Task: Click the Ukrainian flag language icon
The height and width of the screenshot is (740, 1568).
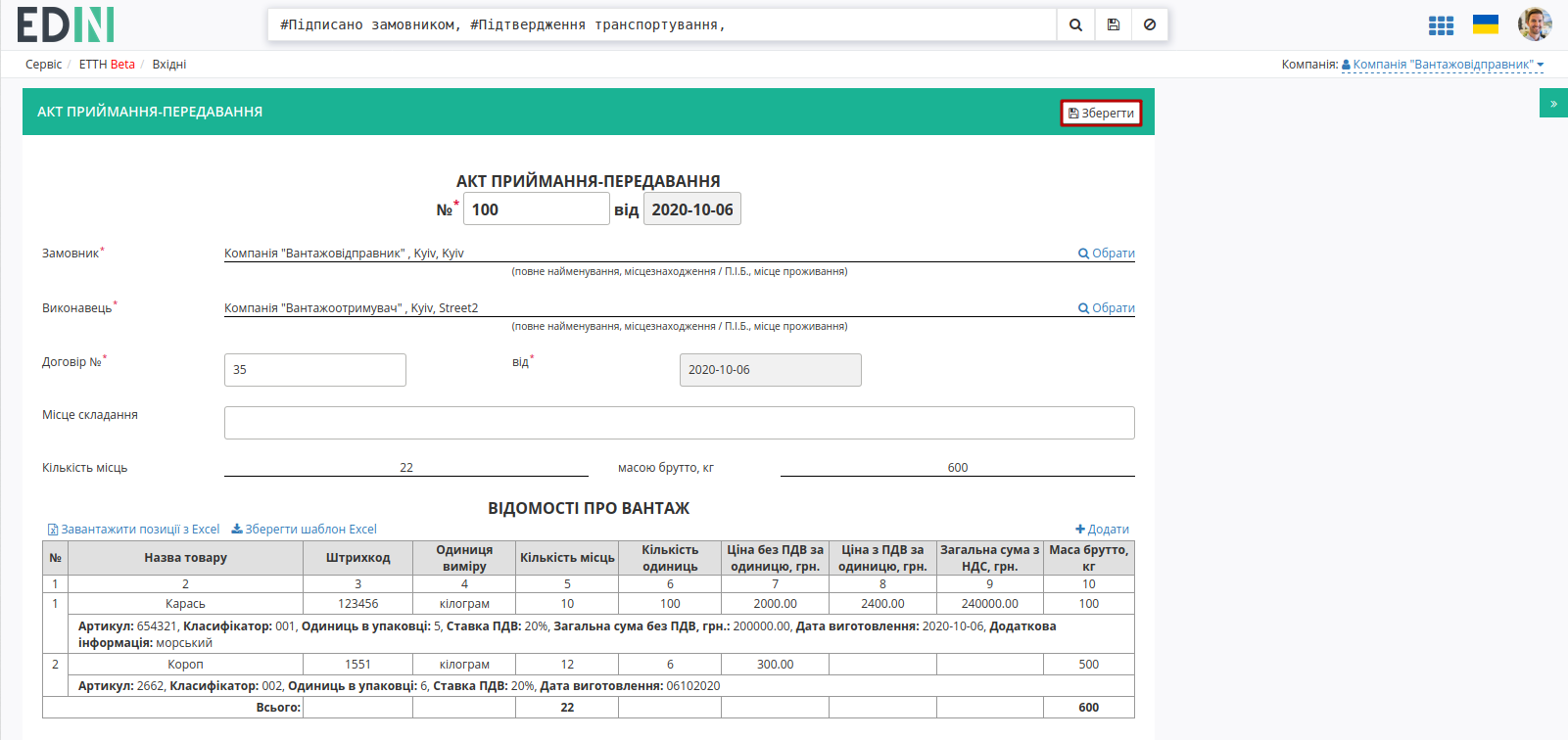Action: pos(1486,24)
